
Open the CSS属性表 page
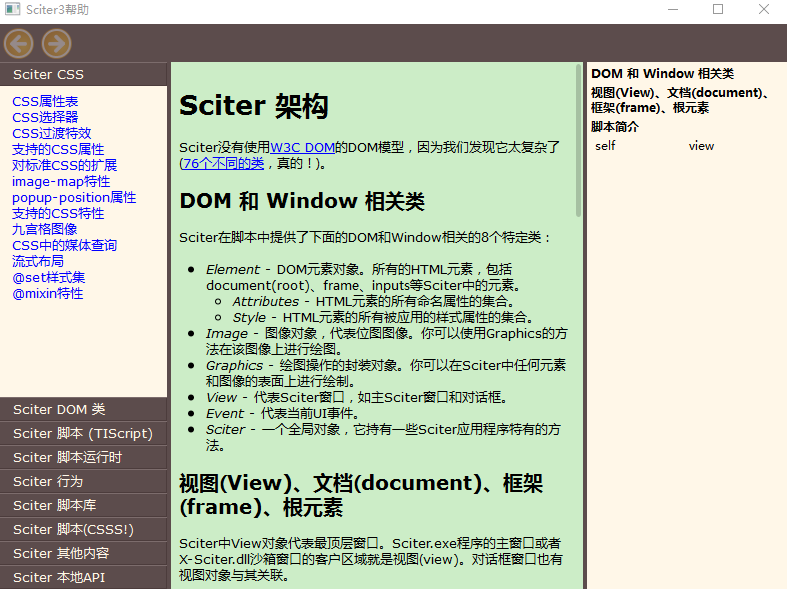point(45,101)
